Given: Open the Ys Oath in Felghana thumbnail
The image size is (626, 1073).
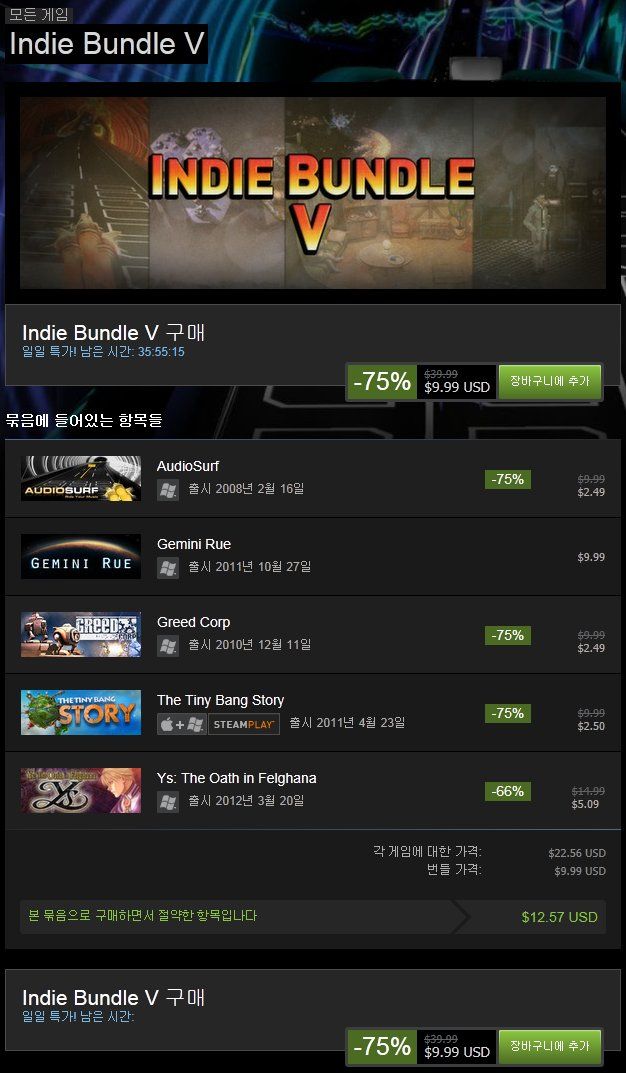Looking at the screenshot, I should 81,790.
